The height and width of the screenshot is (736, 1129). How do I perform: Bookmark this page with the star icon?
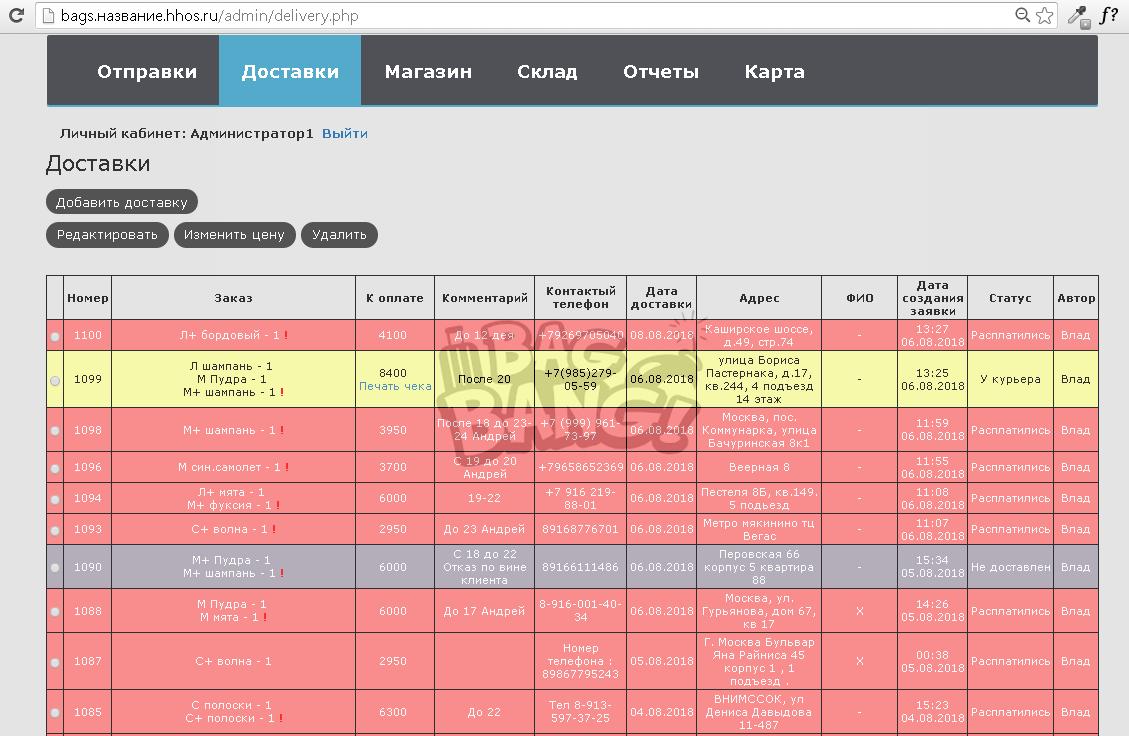coord(1044,15)
